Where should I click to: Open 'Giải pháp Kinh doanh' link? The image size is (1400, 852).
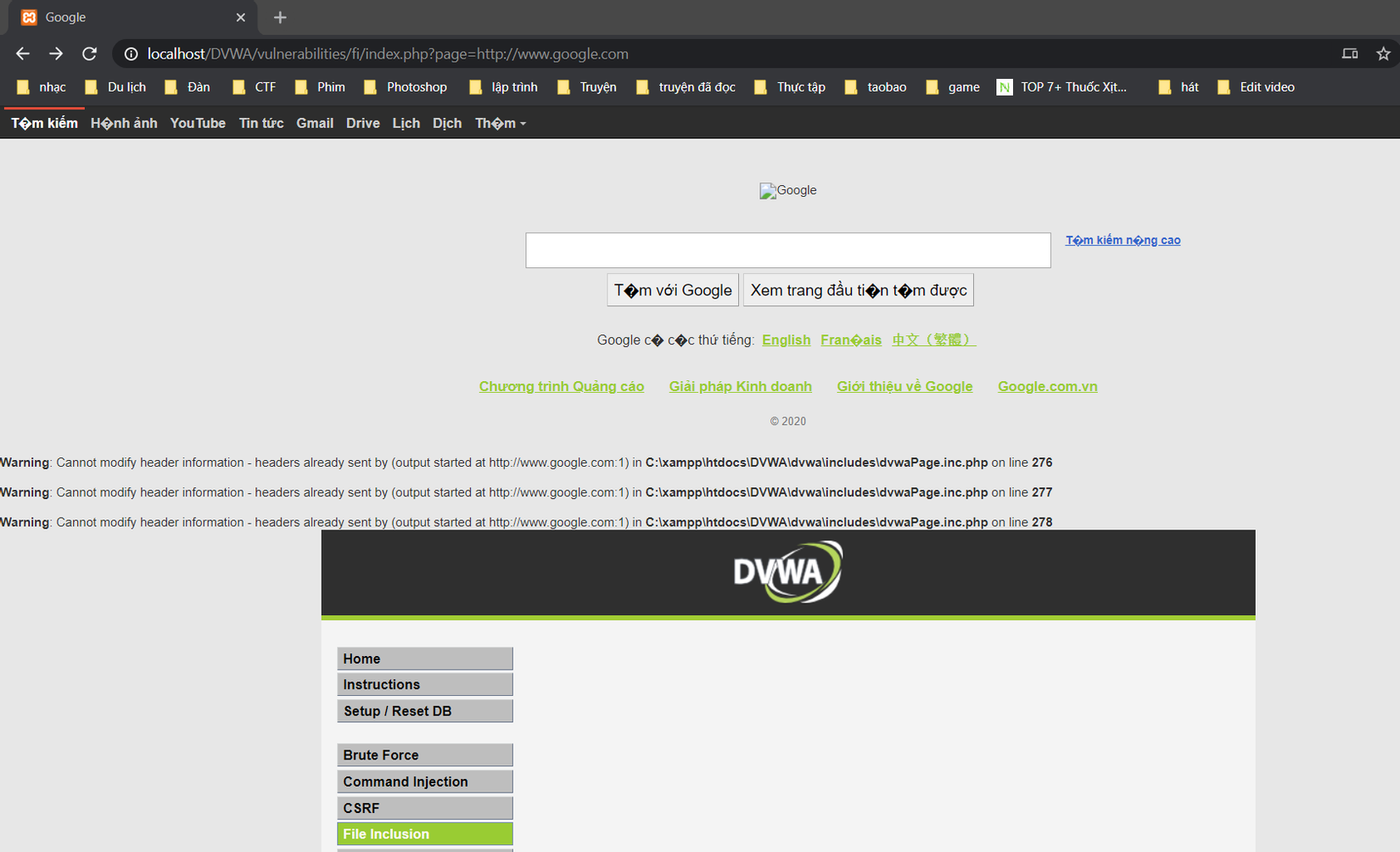[741, 386]
